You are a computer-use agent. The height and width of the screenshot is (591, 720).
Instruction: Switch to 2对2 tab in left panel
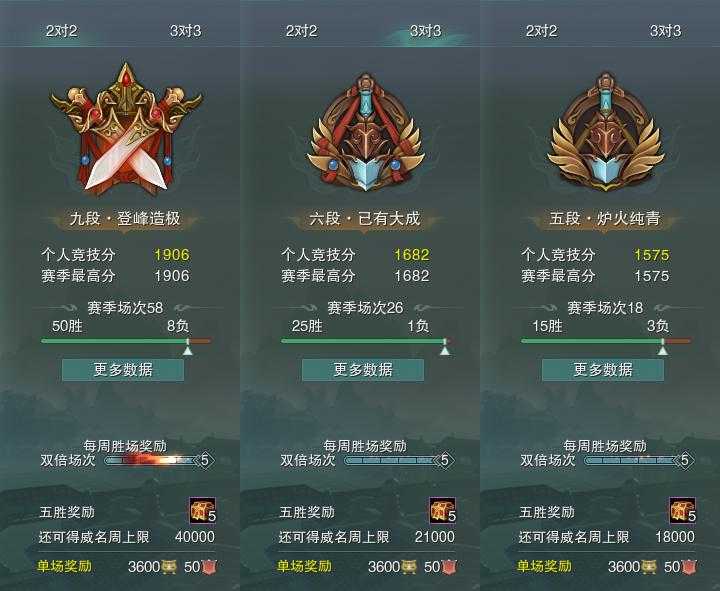[x=62, y=31]
